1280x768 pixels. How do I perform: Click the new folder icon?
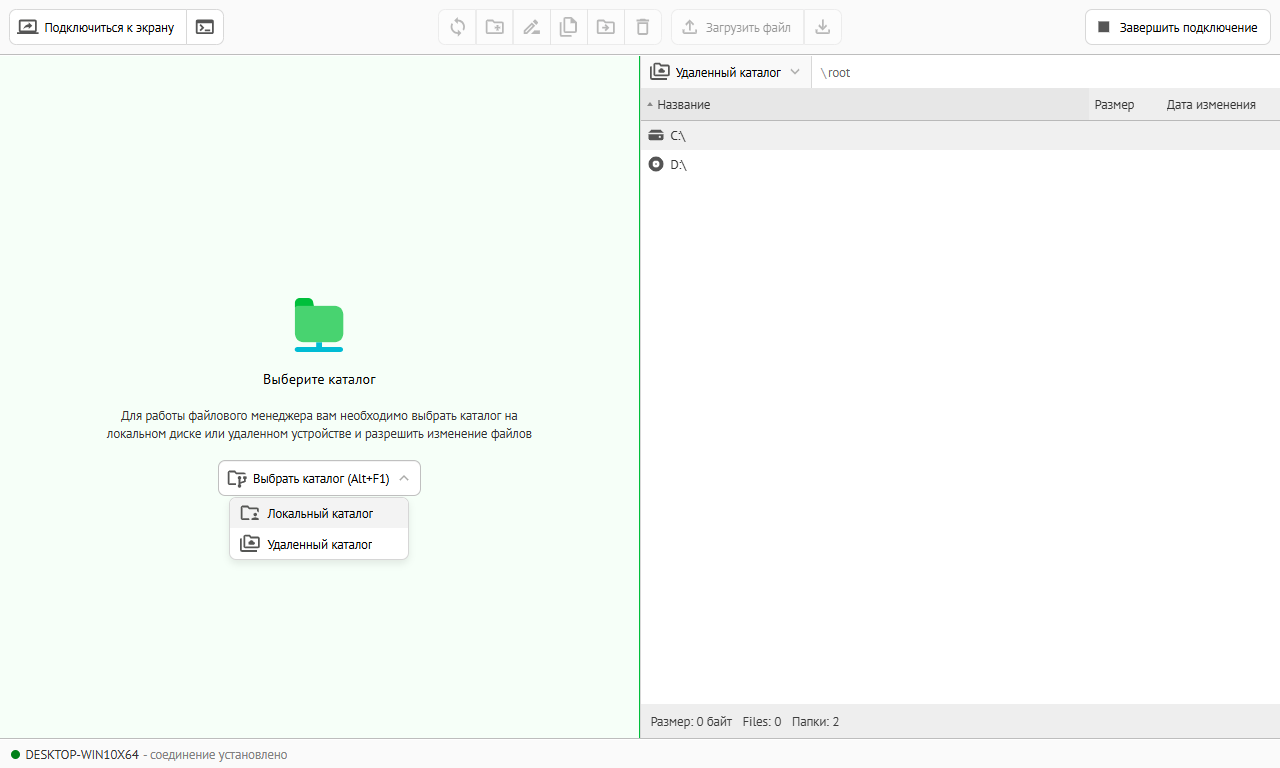(x=495, y=27)
